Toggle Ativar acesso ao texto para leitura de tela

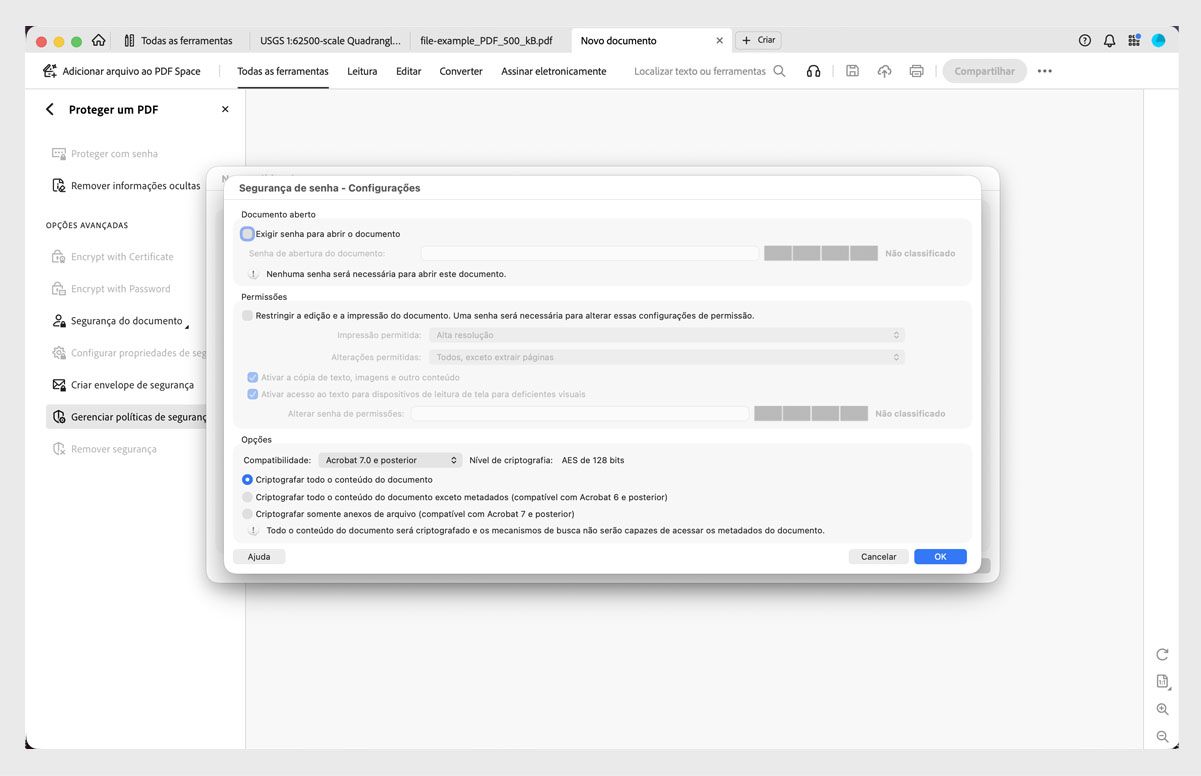click(252, 394)
